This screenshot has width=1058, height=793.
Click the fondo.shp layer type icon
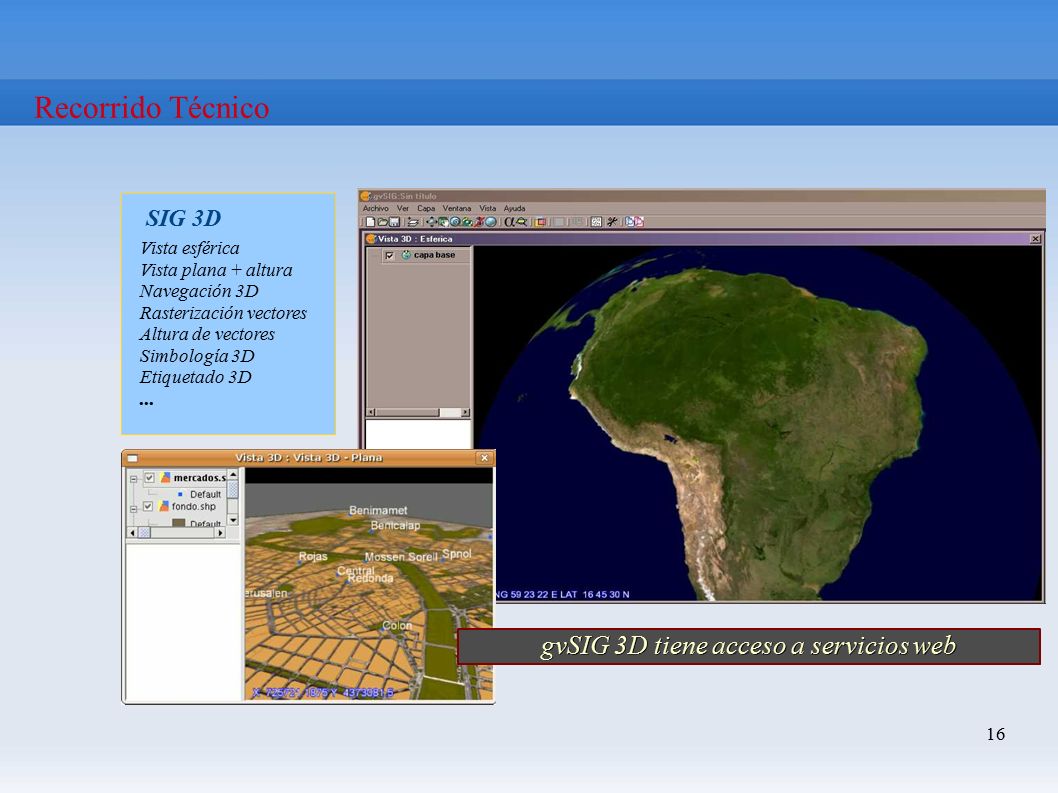[164, 506]
